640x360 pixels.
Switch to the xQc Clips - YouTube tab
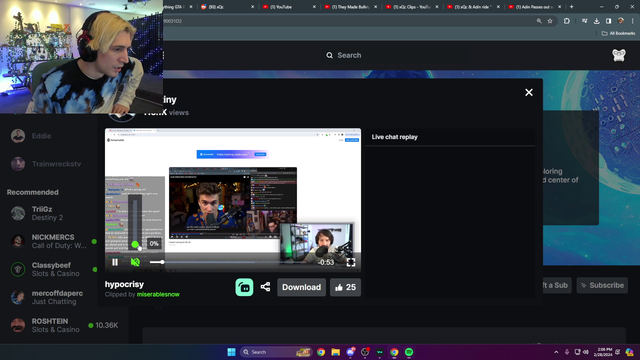click(x=411, y=7)
